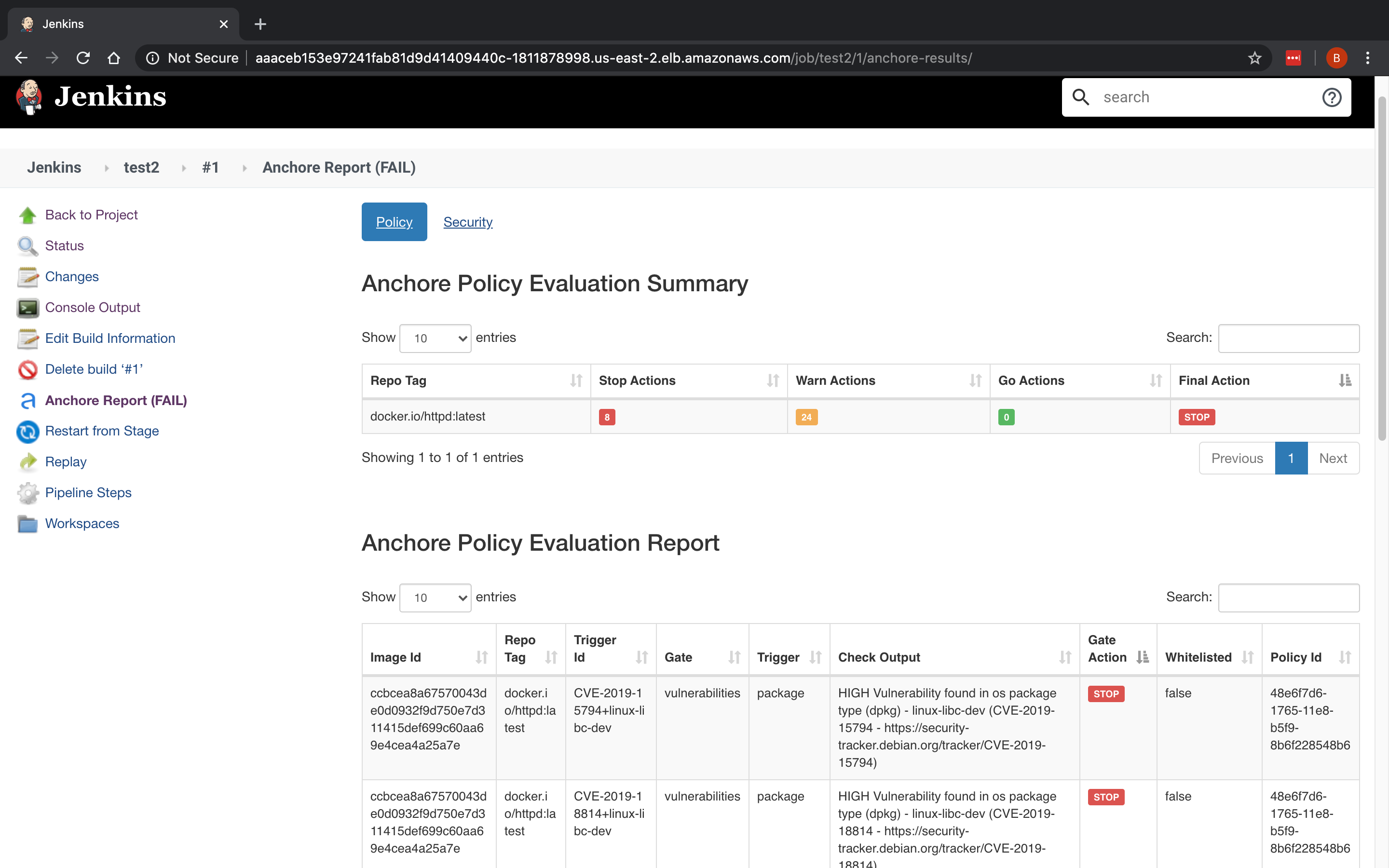
Task: Open the red browser extension icon
Action: point(1293,58)
